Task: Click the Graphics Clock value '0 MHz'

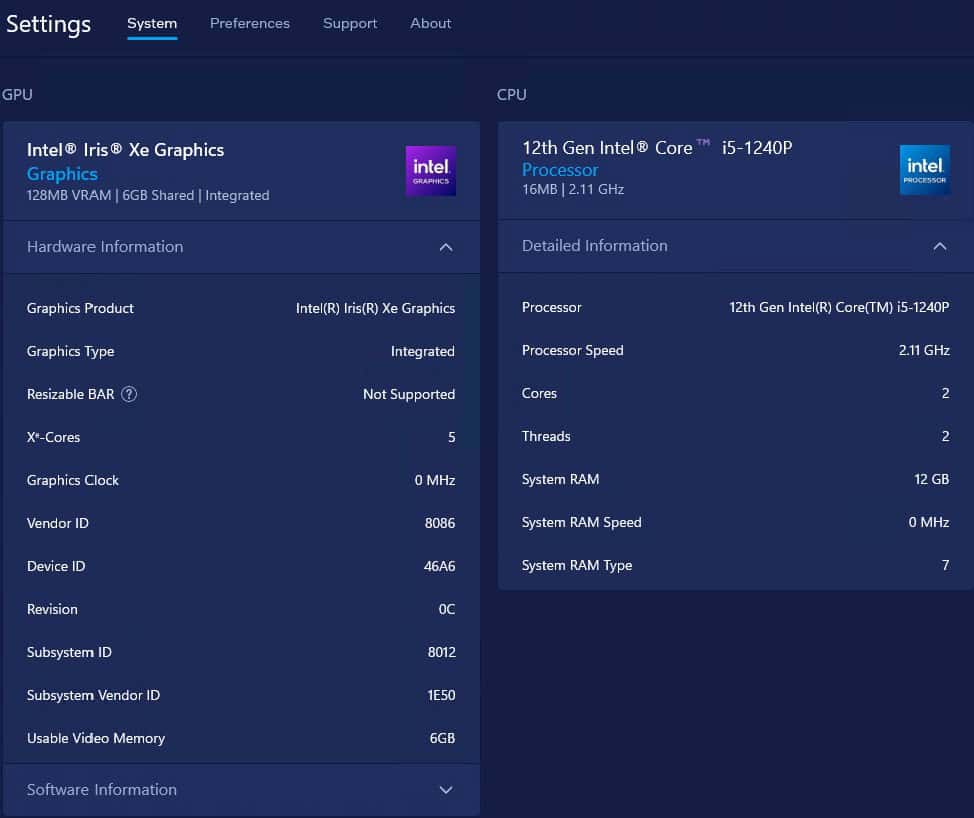Action: [x=435, y=480]
